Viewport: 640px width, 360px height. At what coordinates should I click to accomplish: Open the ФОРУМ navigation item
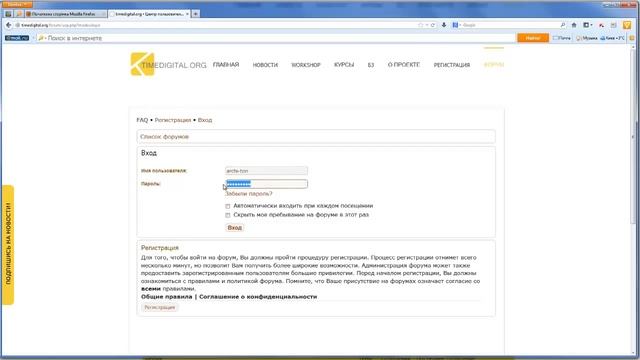pyautogui.click(x=493, y=65)
